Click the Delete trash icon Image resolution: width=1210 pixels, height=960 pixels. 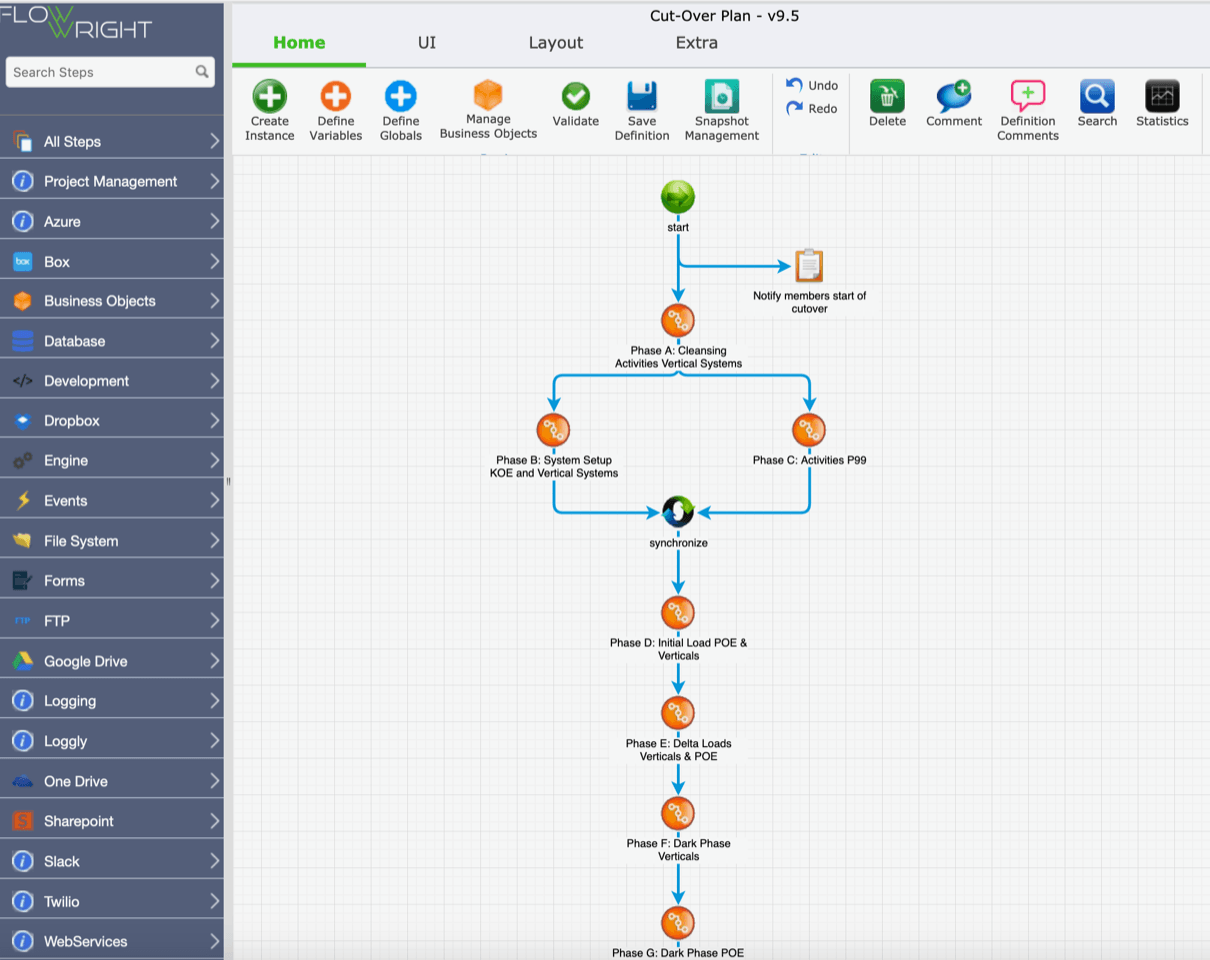tap(887, 97)
